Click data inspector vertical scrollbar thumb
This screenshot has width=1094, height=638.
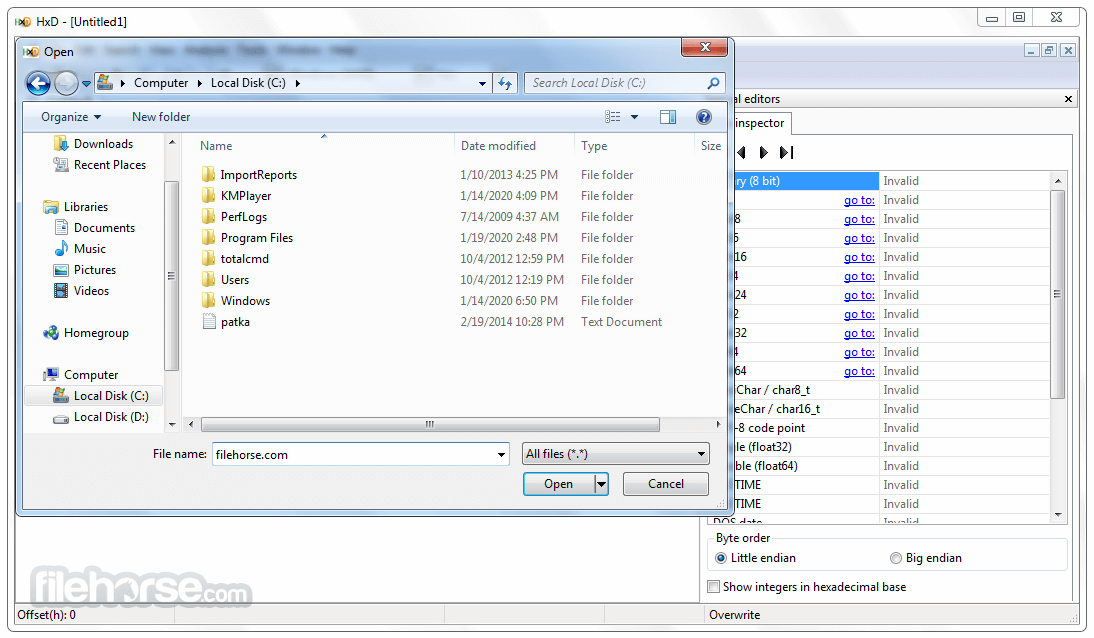tap(1058, 294)
